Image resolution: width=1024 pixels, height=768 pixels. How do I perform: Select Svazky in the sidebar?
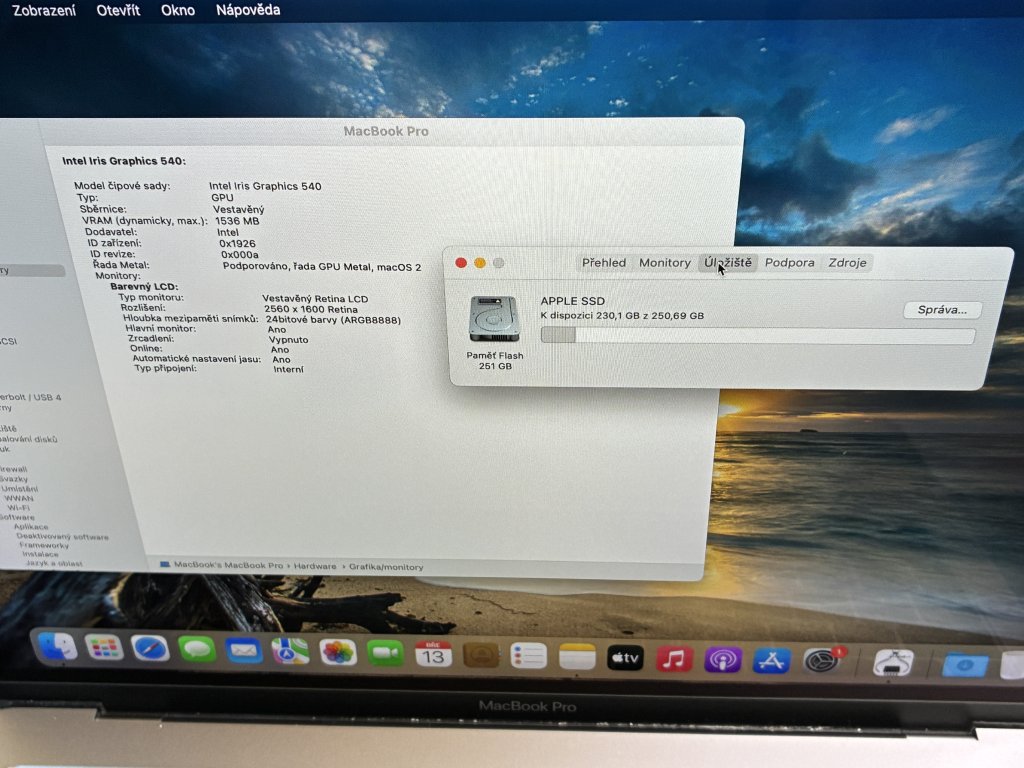[x=14, y=479]
